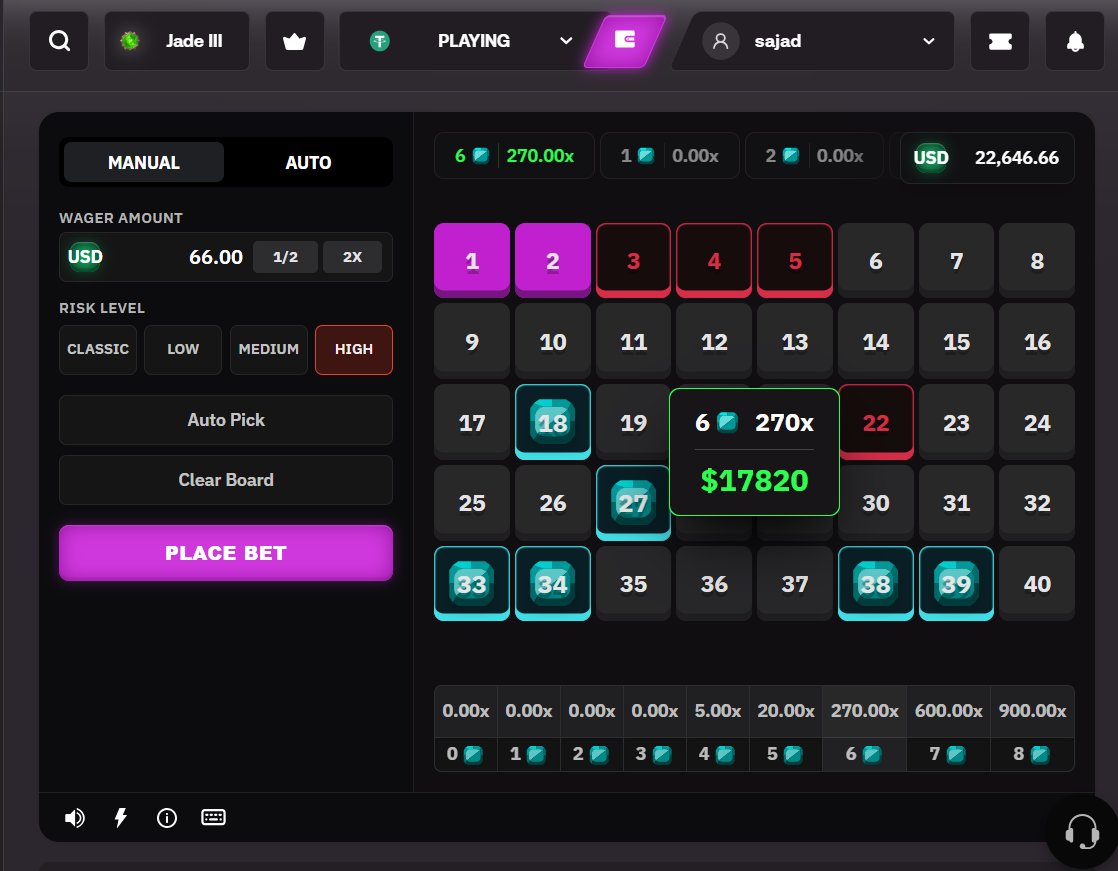Click the crown VIP icon
The width and height of the screenshot is (1118, 871).
(294, 41)
